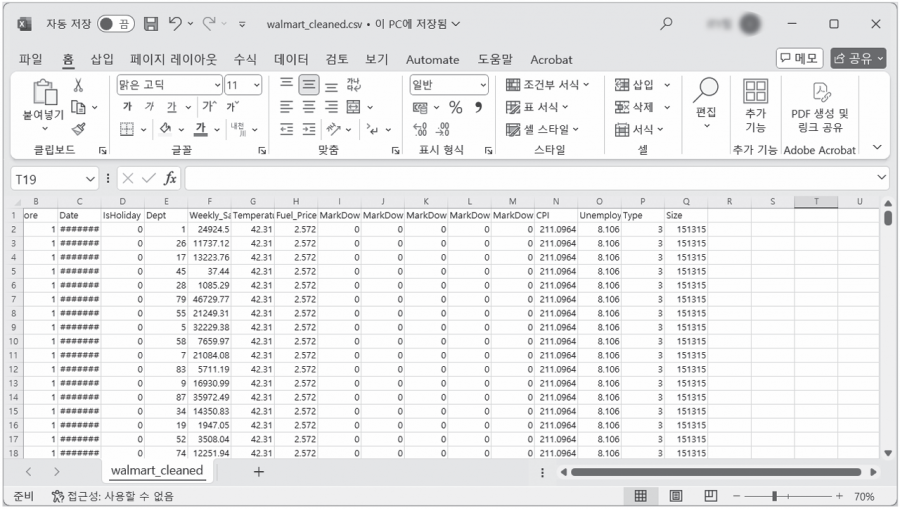The height and width of the screenshot is (509, 900).
Task: Click the Merge and Center icon
Action: [354, 107]
